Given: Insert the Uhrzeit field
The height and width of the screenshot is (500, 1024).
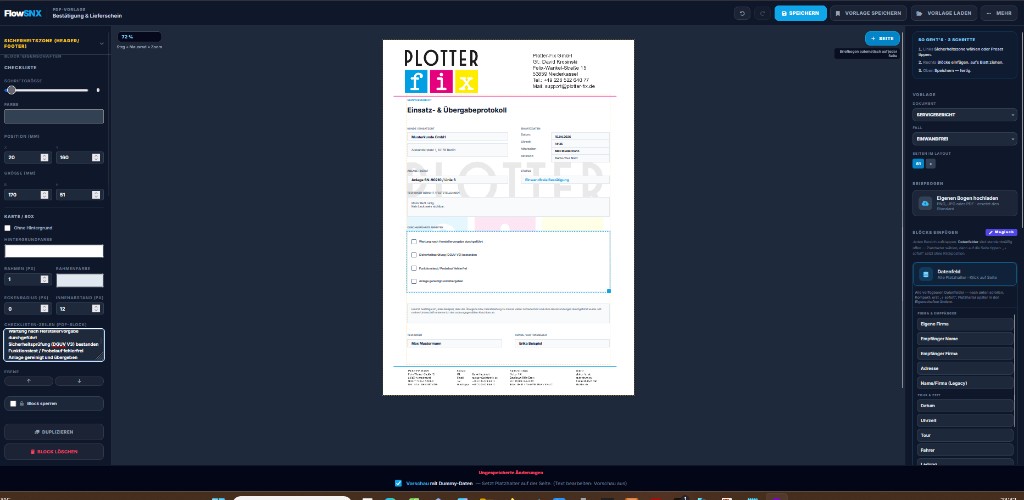Looking at the screenshot, I should [x=965, y=420].
